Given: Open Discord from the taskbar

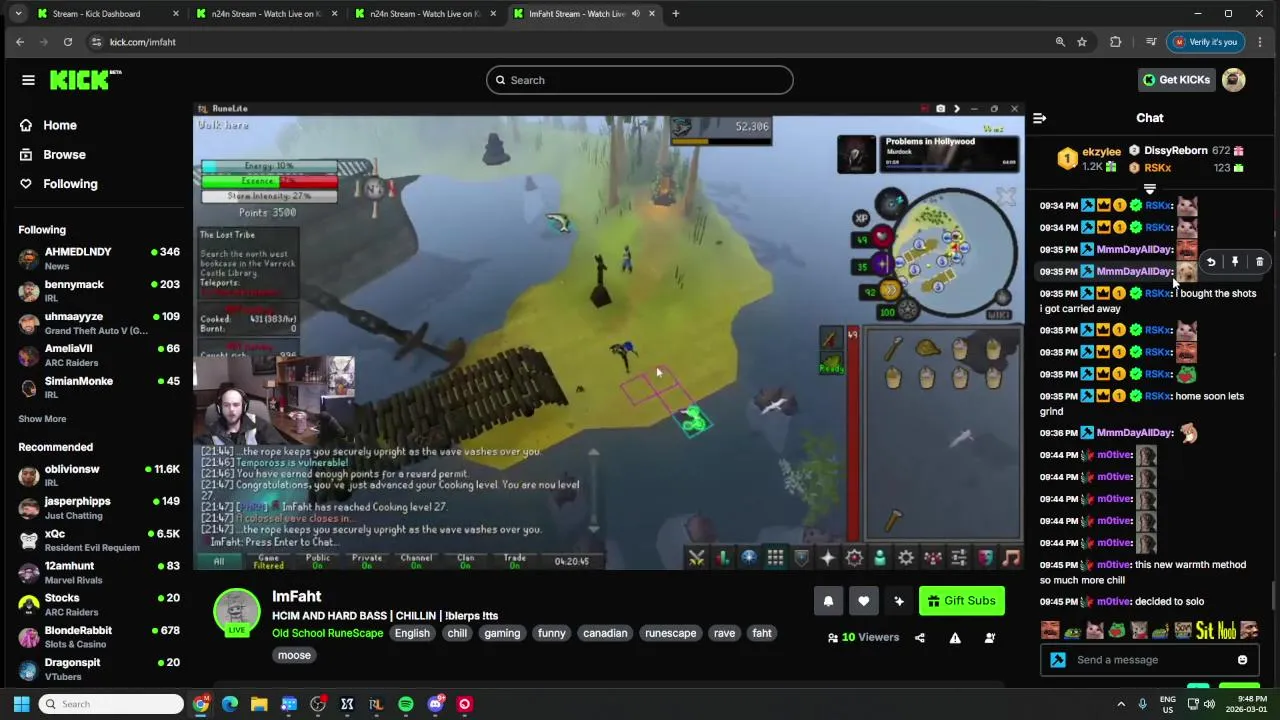Looking at the screenshot, I should 435,704.
